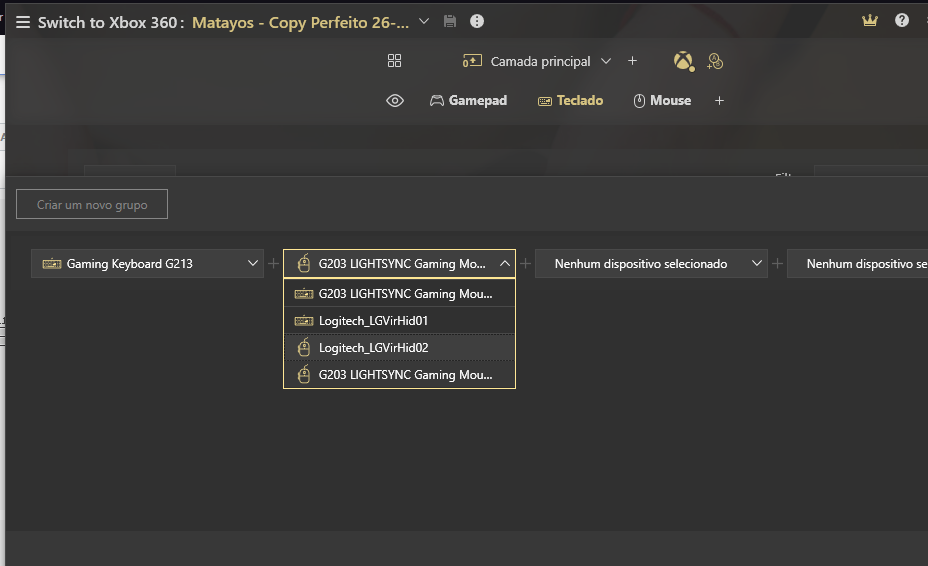Toggle the eye preview icon
Image resolution: width=928 pixels, height=566 pixels.
(395, 101)
